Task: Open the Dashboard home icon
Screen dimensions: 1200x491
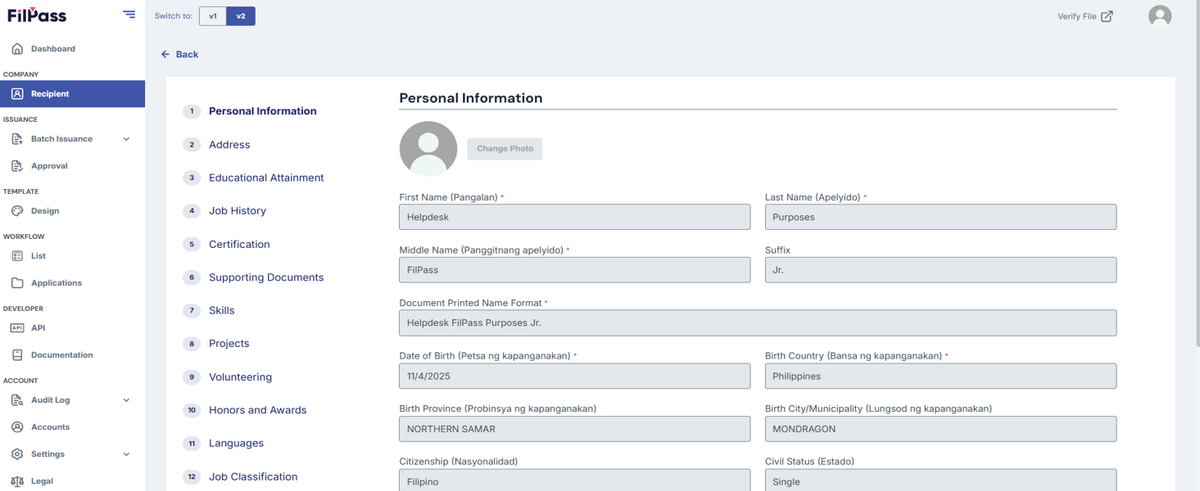Action: [17, 49]
